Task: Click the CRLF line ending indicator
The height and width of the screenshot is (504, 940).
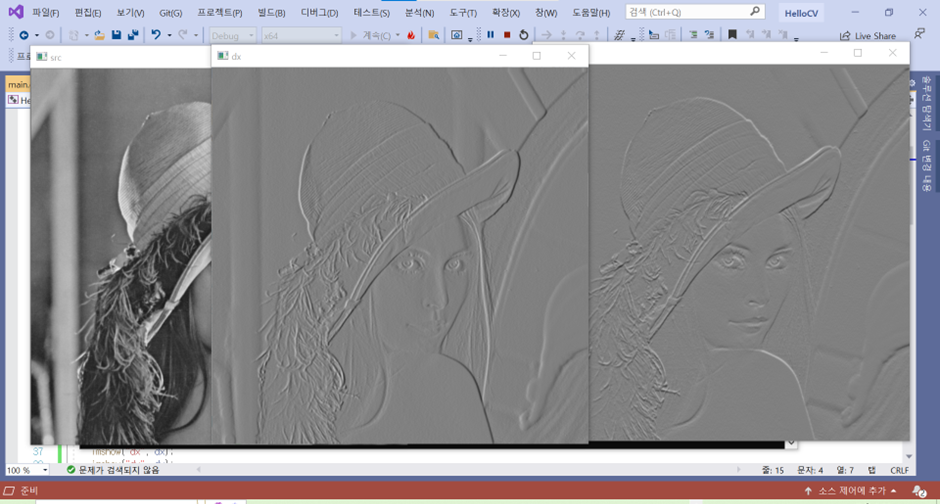Action: (x=899, y=470)
